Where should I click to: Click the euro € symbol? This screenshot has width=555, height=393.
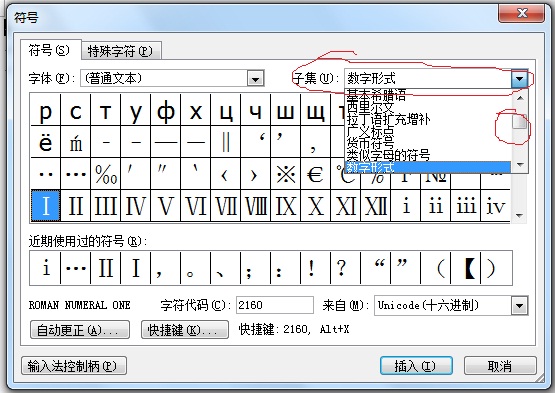(315, 173)
